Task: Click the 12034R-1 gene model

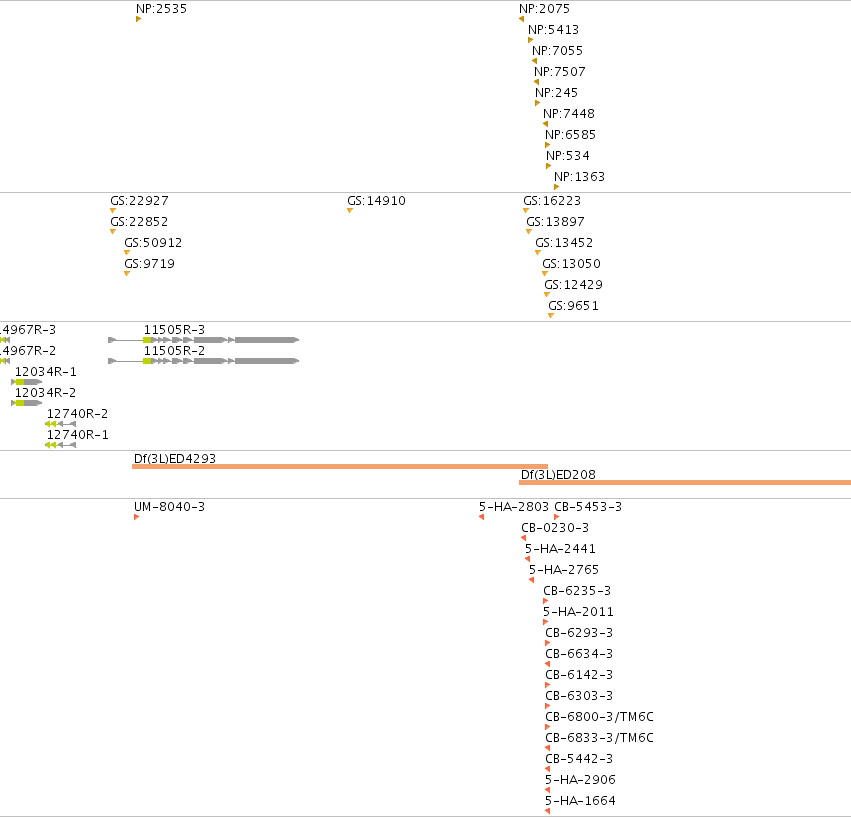Action: coord(27,382)
